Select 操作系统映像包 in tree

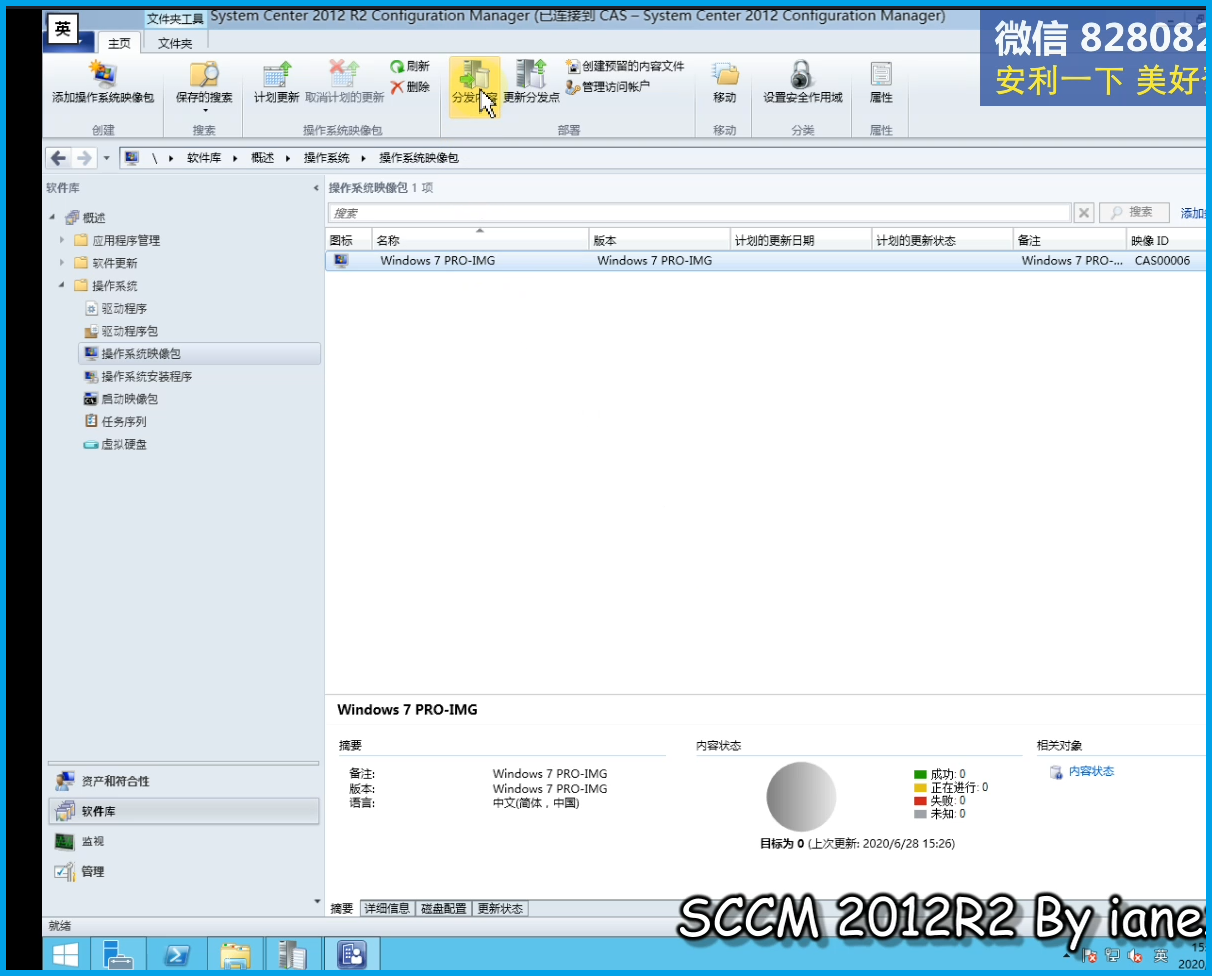pos(199,354)
